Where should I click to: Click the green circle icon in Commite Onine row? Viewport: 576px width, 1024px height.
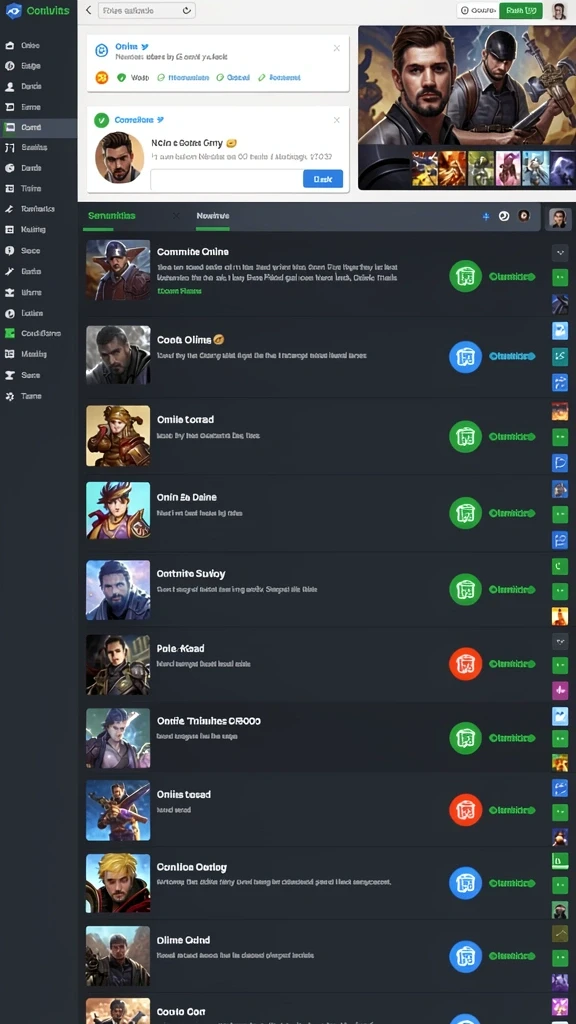[466, 276]
